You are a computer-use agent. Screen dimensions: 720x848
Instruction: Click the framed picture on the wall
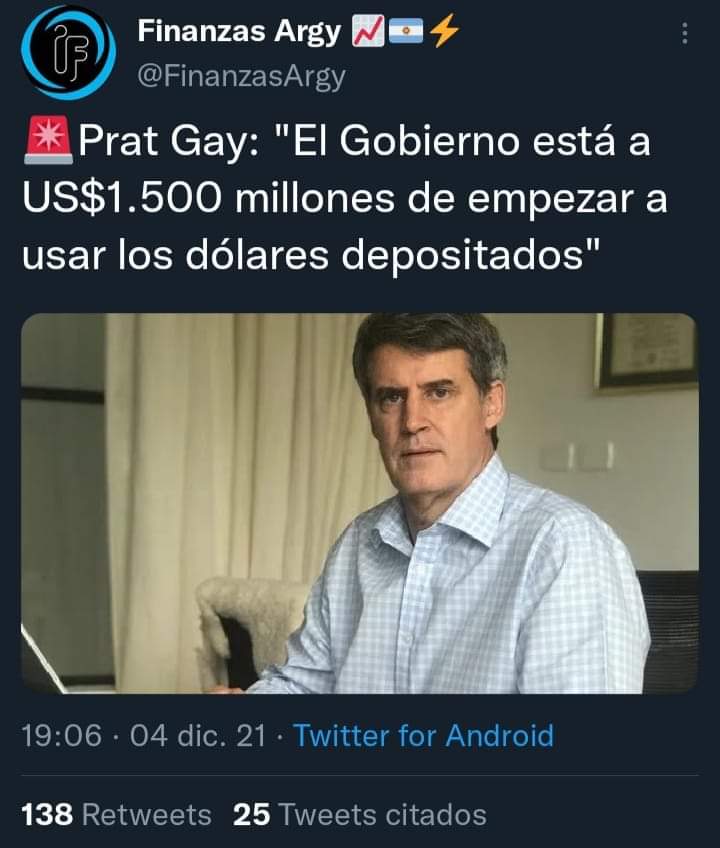pyautogui.click(x=646, y=352)
